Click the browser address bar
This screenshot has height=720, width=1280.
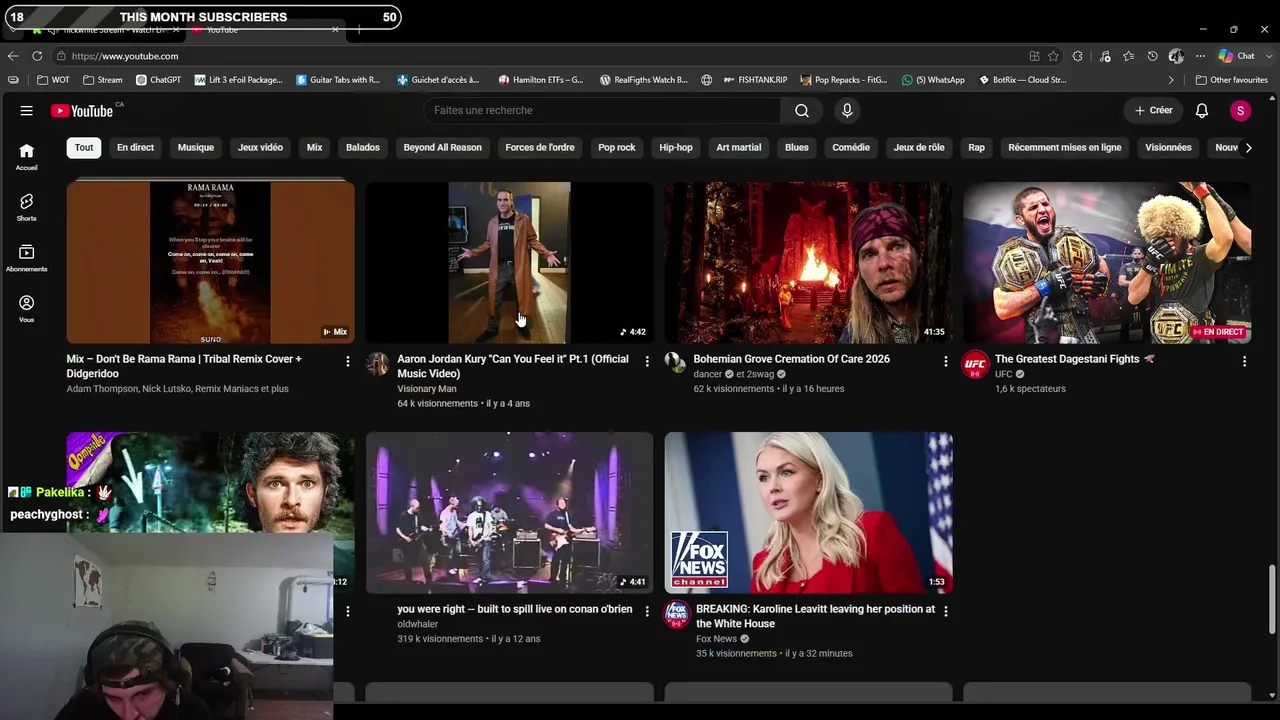[x=540, y=56]
